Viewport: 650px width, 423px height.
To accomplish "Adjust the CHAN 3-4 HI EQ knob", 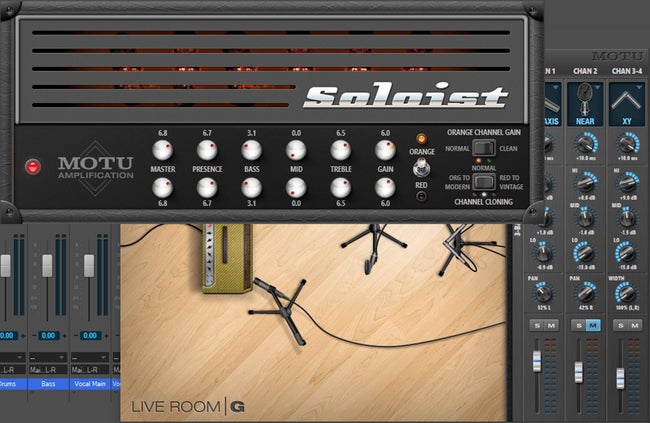I will pos(627,182).
